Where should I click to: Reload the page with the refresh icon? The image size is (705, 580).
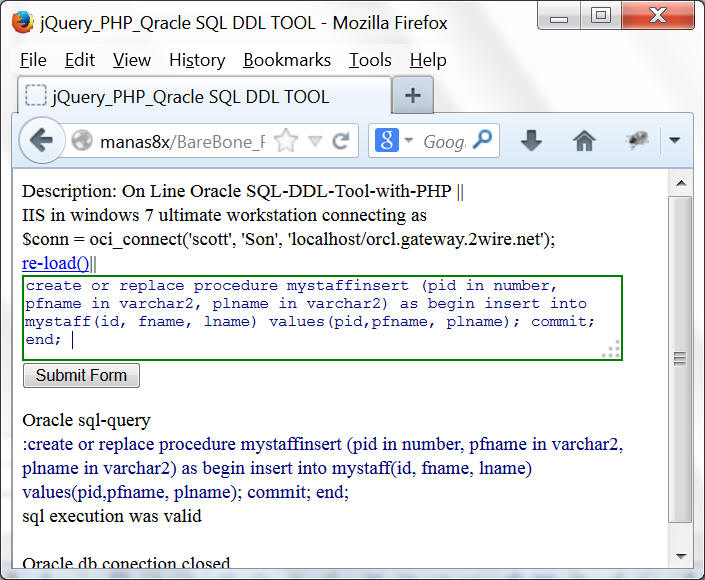(x=341, y=141)
